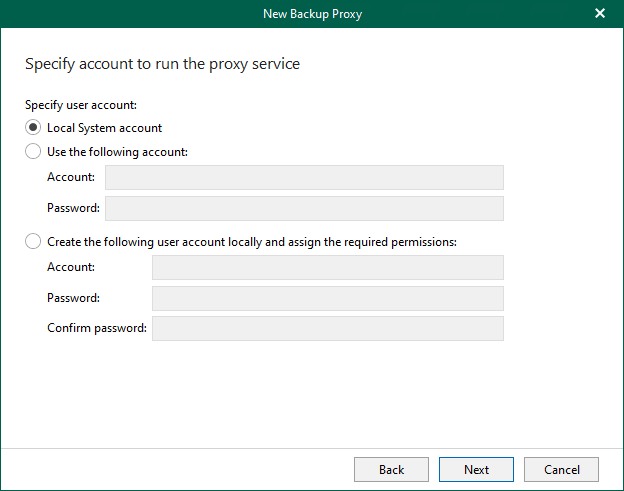Click the 'New Backup Proxy' title bar text
This screenshot has height=491, width=624.
(311, 13)
